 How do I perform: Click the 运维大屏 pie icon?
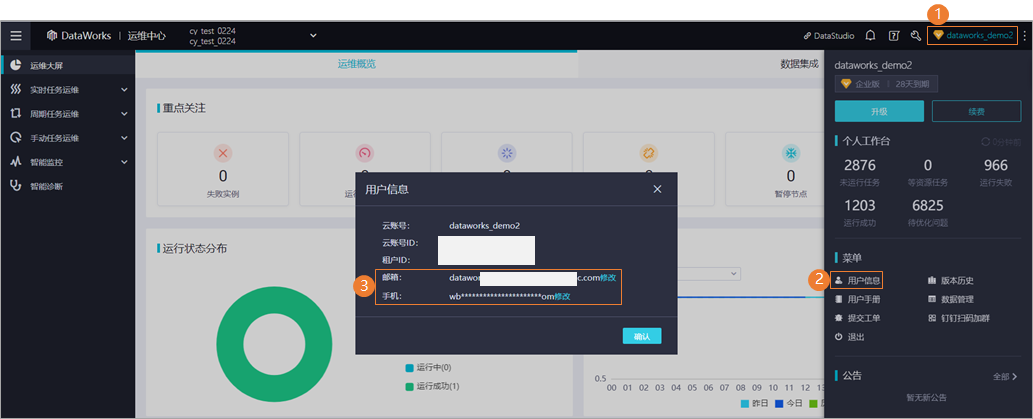(x=16, y=65)
